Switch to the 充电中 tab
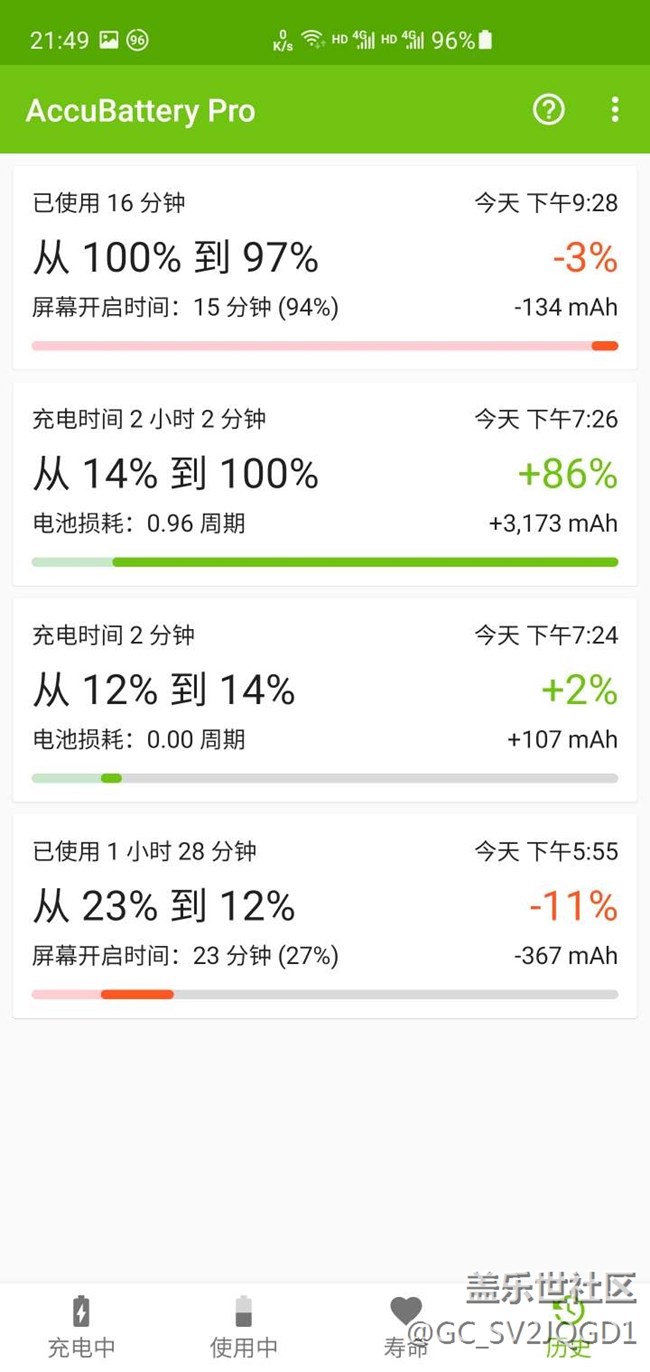 click(82, 1325)
